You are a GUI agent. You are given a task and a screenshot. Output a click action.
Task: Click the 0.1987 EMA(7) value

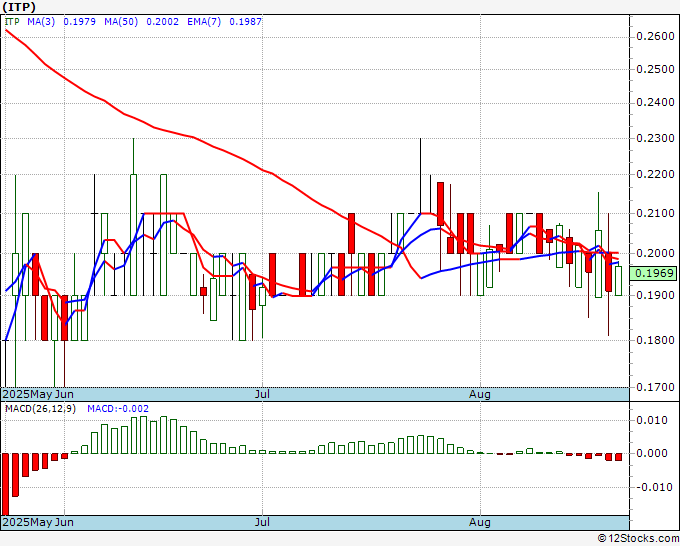pos(245,22)
